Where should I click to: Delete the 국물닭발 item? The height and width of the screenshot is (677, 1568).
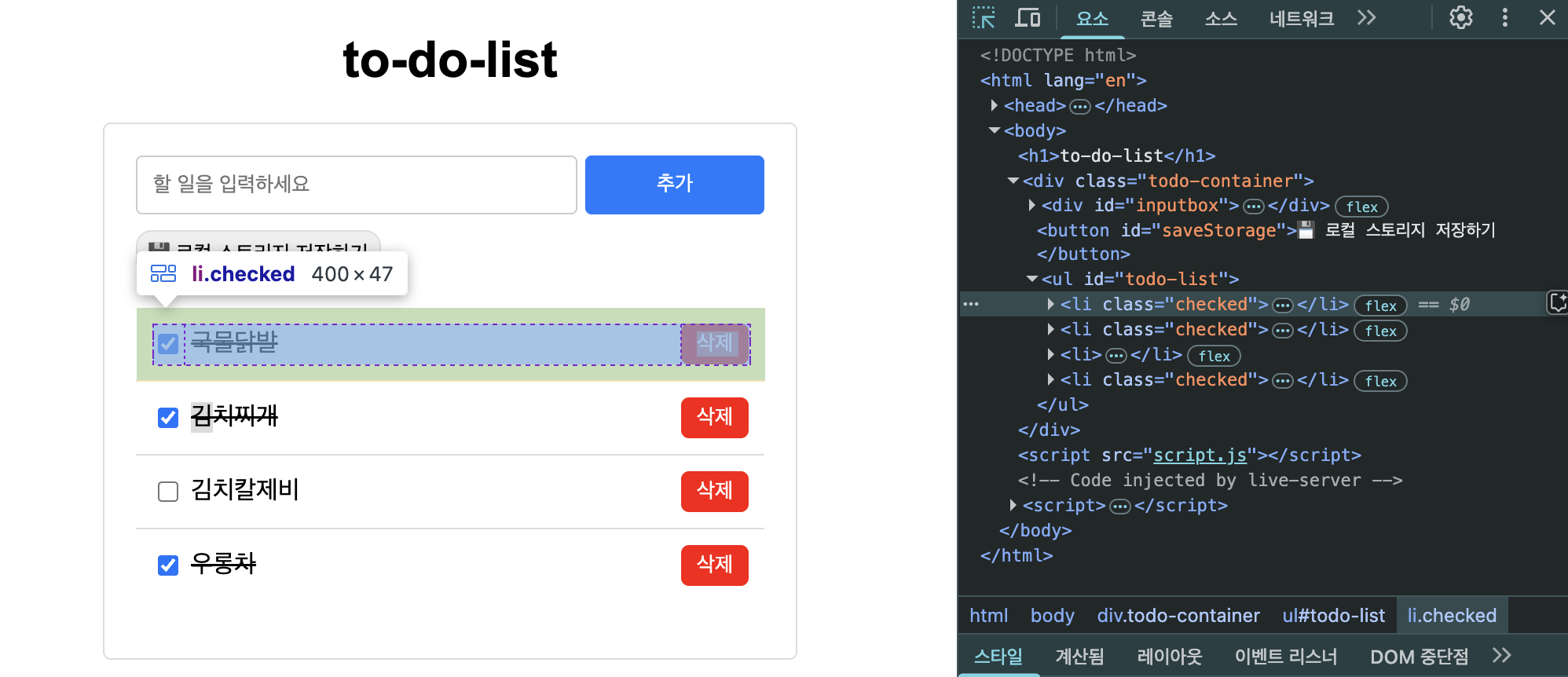tap(715, 343)
